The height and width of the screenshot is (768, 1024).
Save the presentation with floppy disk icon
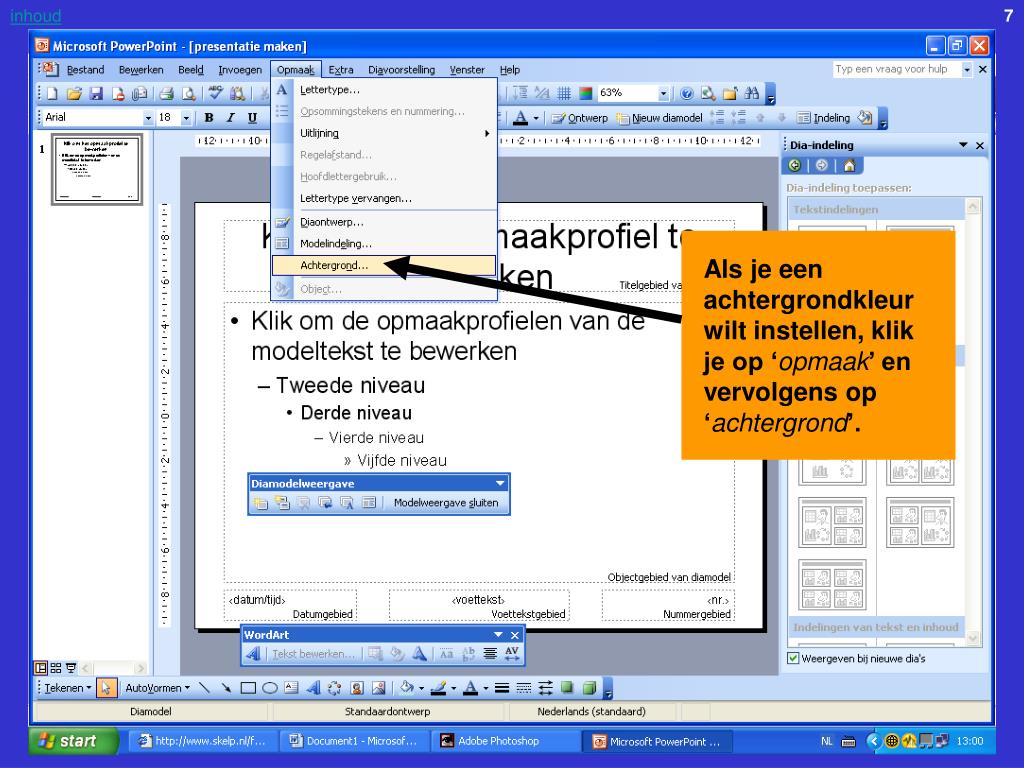(96, 94)
